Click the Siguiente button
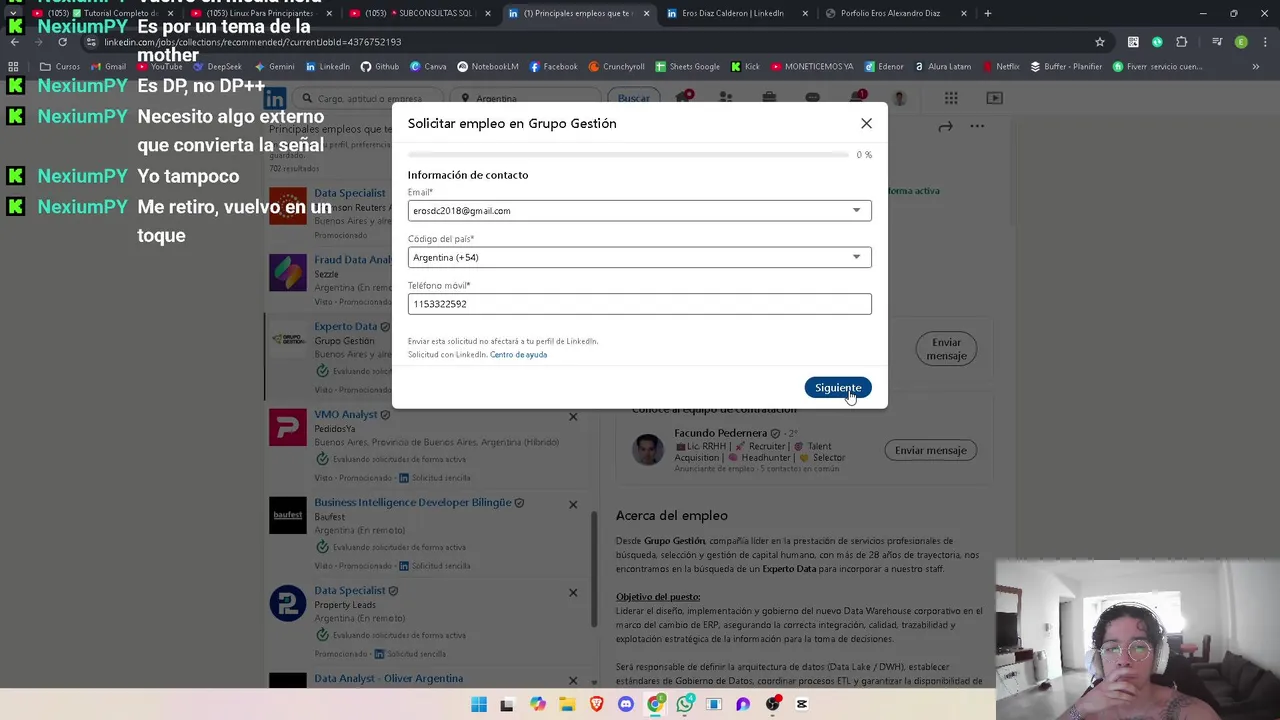Screen dimensions: 1280x720 838,388
